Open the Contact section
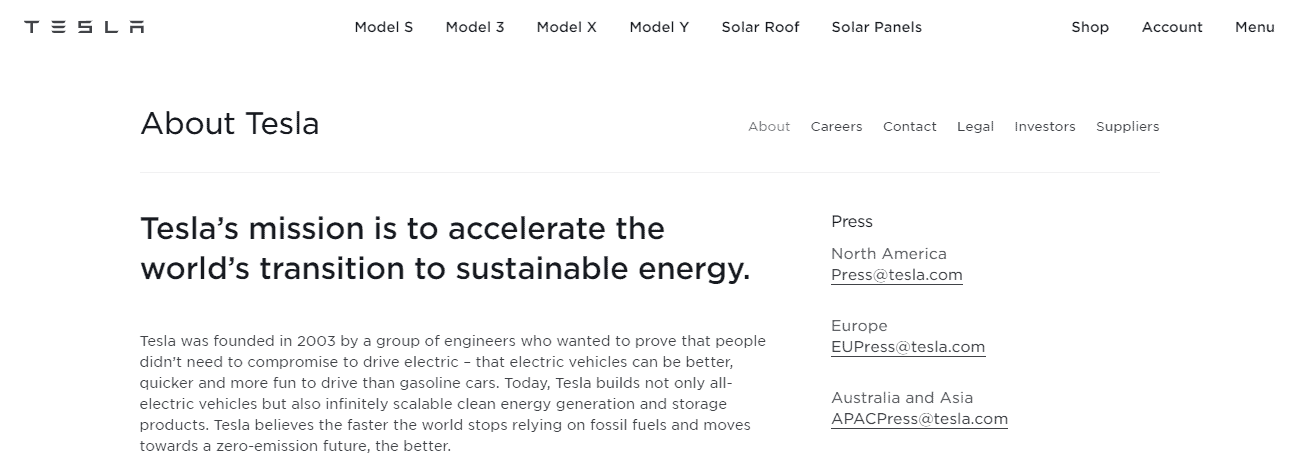1301x460 pixels. tap(909, 127)
